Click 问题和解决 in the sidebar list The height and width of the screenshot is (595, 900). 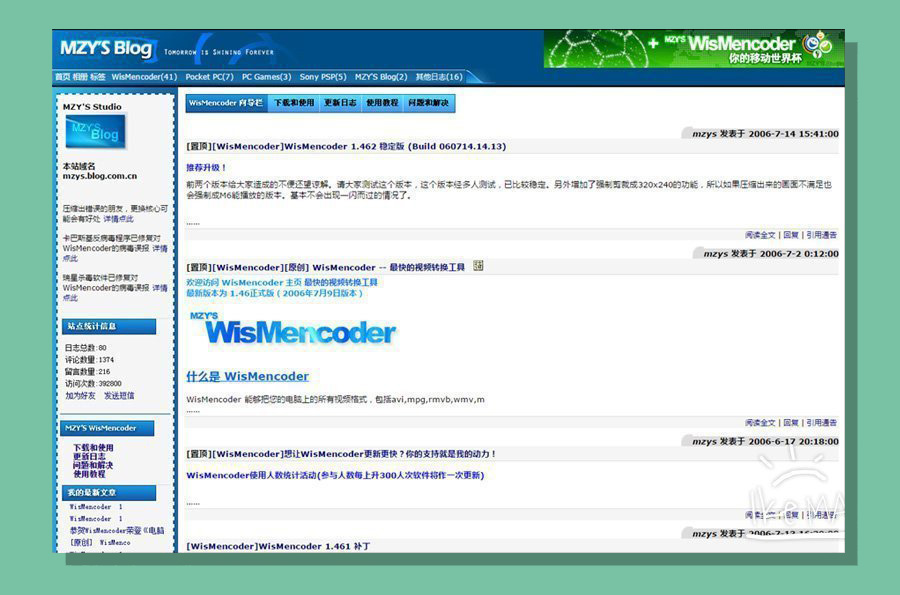93,465
